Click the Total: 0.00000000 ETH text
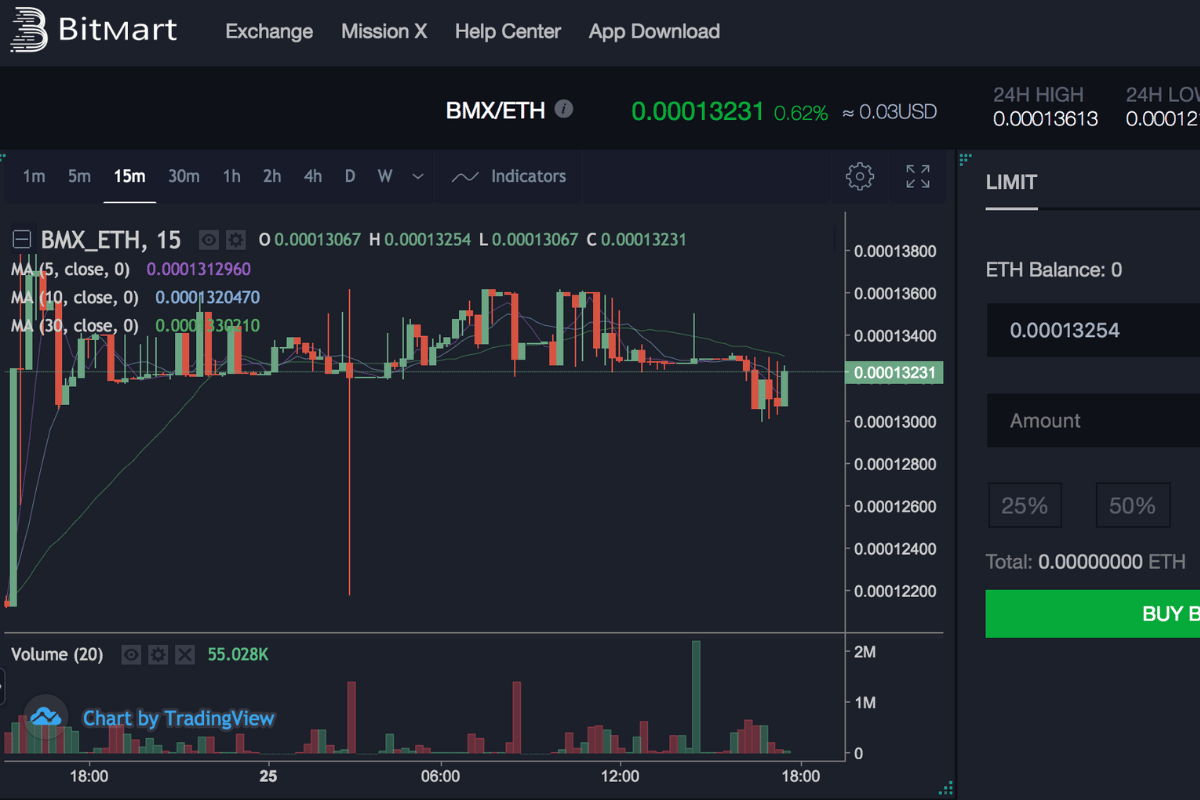This screenshot has height=800, width=1200. click(1085, 562)
